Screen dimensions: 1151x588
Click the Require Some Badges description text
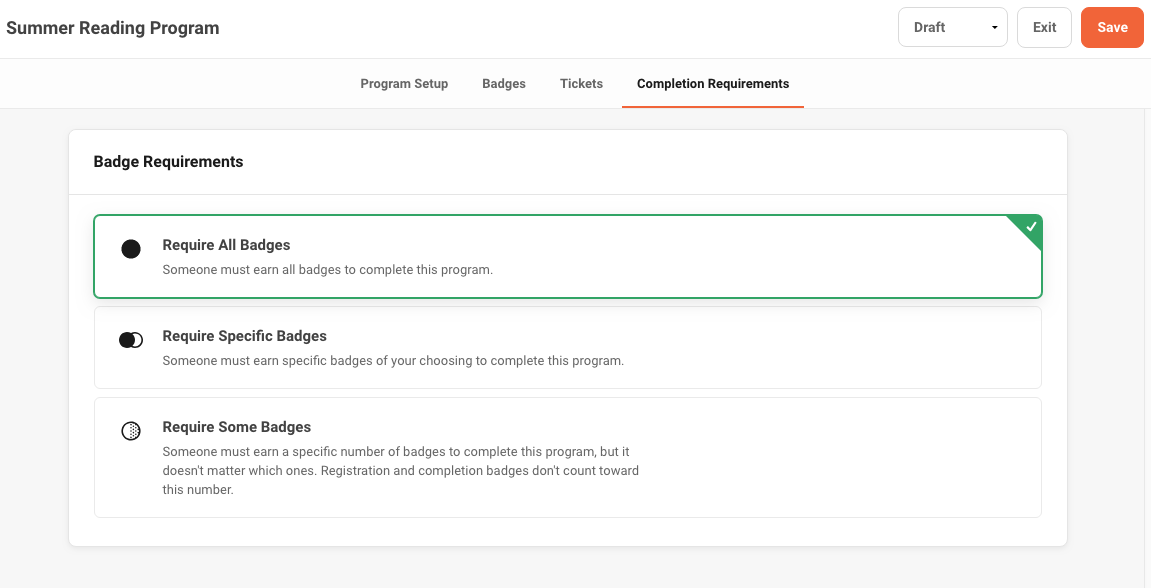[x=401, y=471]
